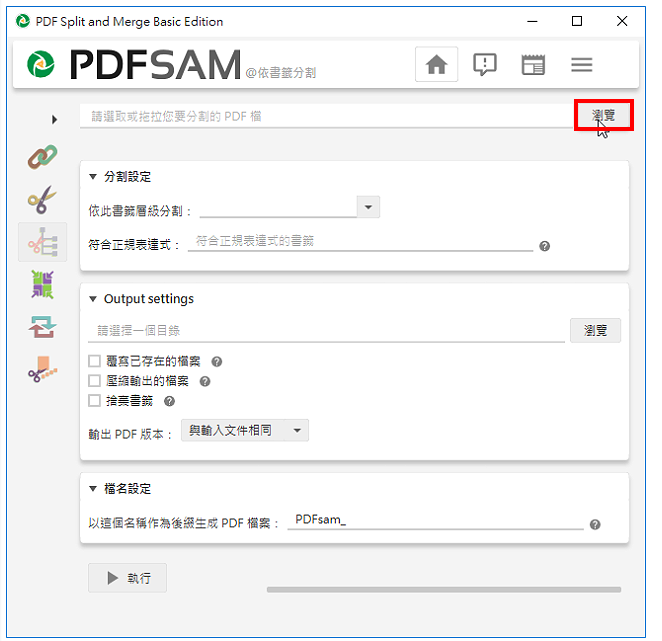Click the progress bar at bottom
The height and width of the screenshot is (641, 662).
[x=444, y=589]
